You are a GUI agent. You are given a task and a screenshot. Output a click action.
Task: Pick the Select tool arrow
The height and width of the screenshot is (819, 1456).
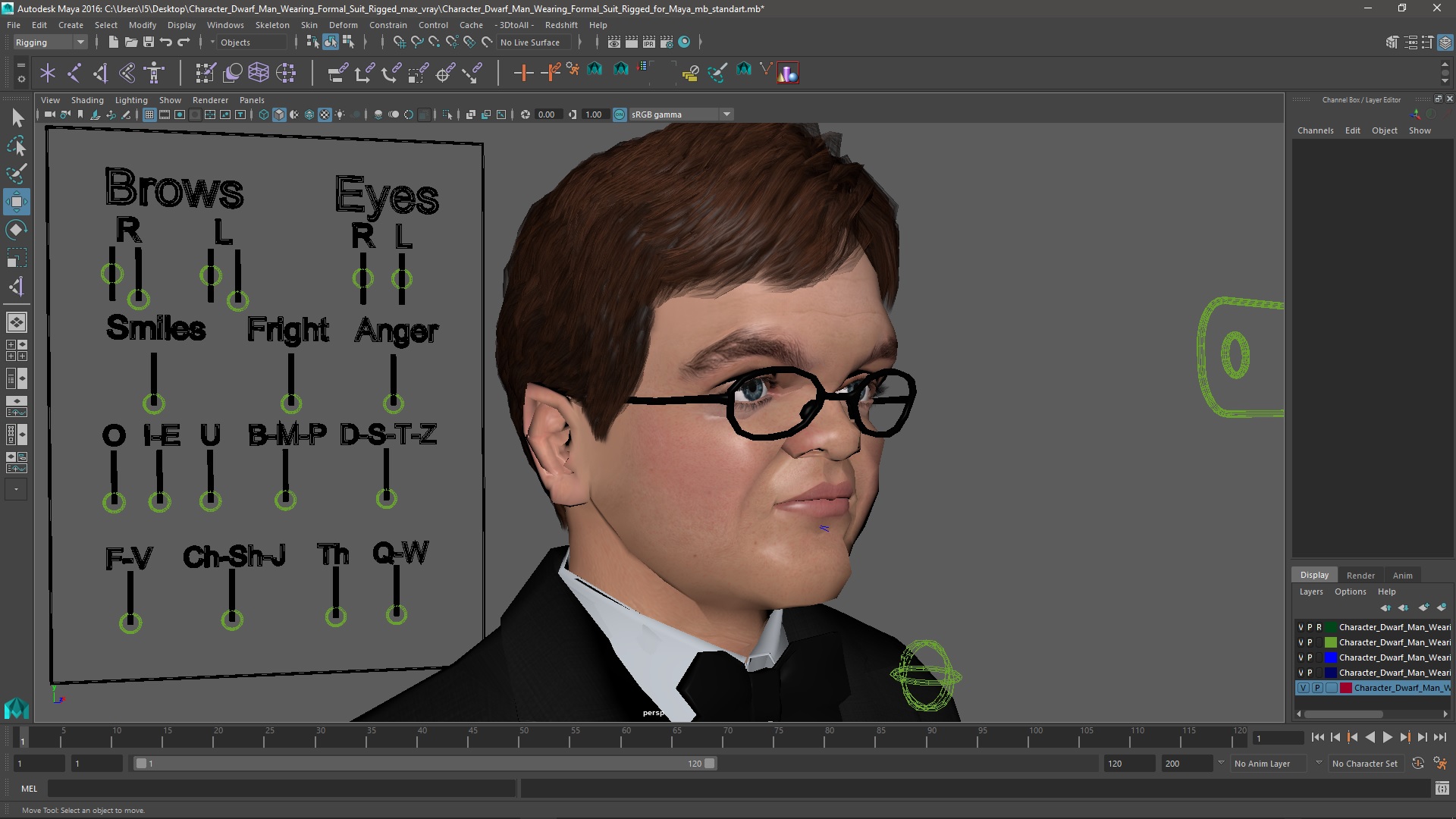point(17,118)
